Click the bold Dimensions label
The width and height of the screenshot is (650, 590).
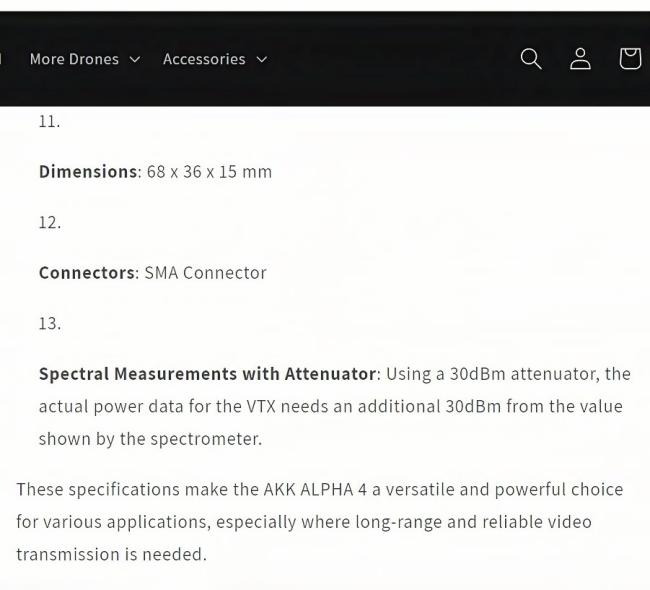pos(88,171)
